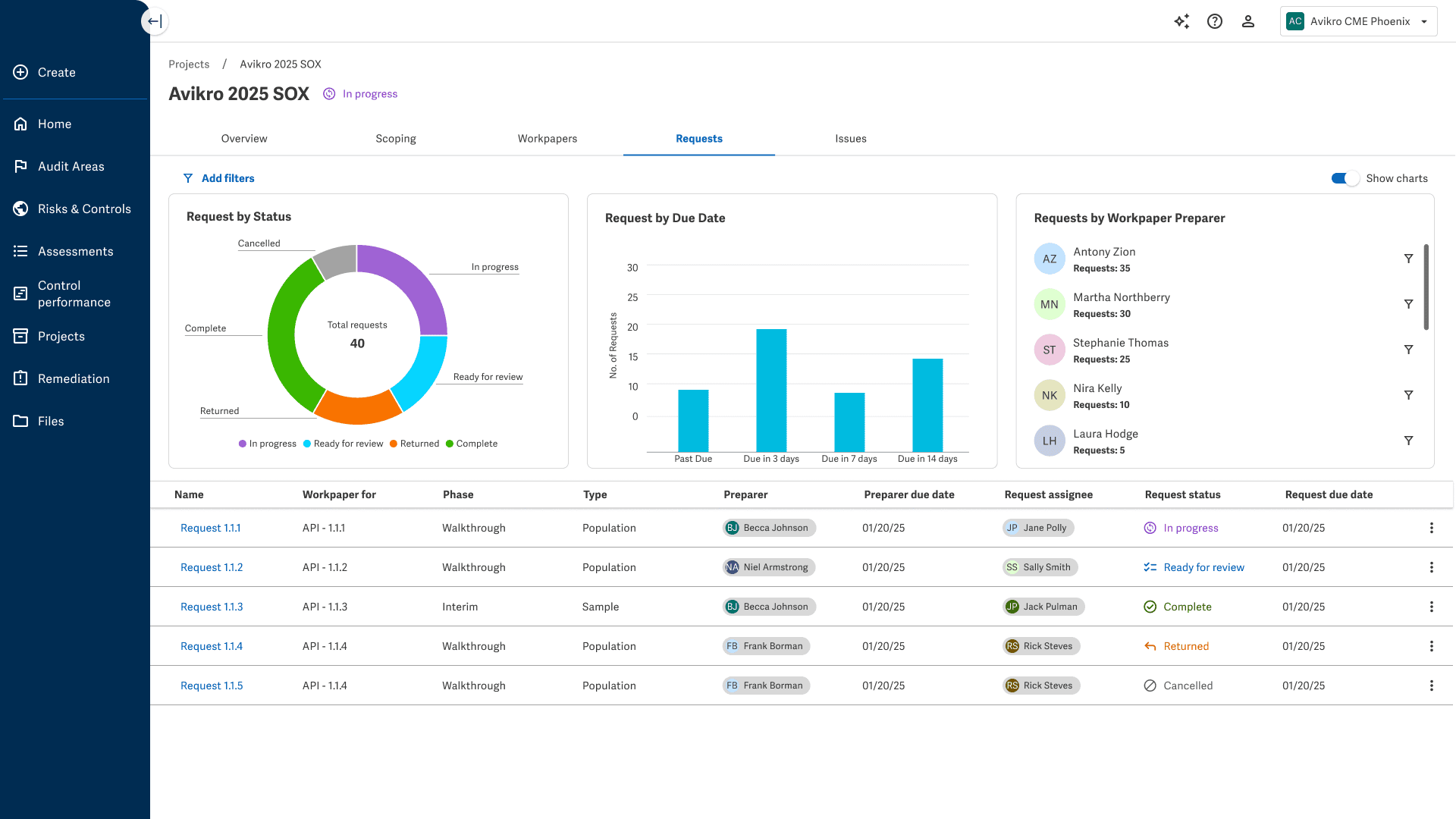Open more options for Request 1.1.5

[x=1431, y=686]
